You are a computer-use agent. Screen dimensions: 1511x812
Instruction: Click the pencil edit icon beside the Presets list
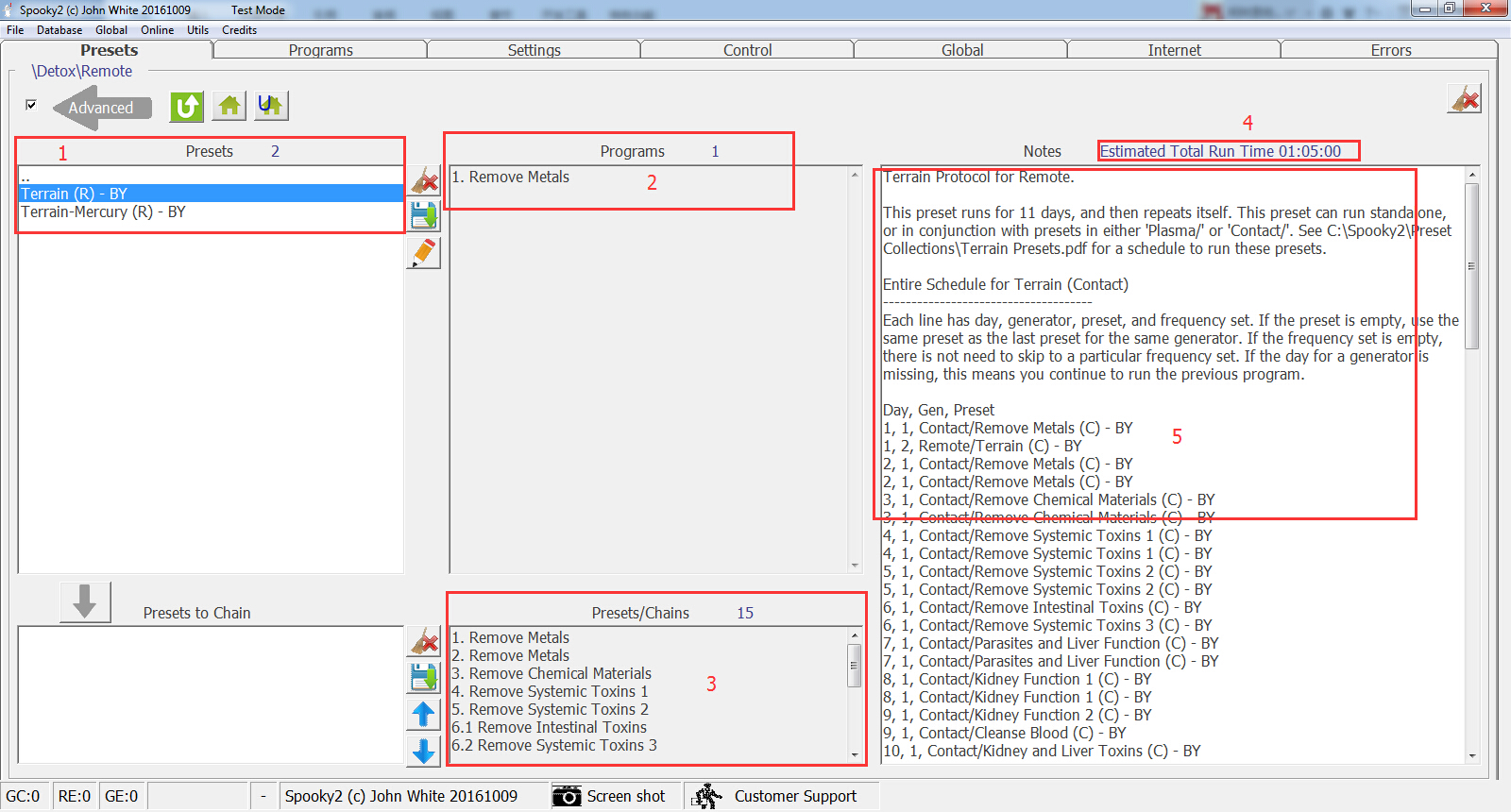pos(425,252)
